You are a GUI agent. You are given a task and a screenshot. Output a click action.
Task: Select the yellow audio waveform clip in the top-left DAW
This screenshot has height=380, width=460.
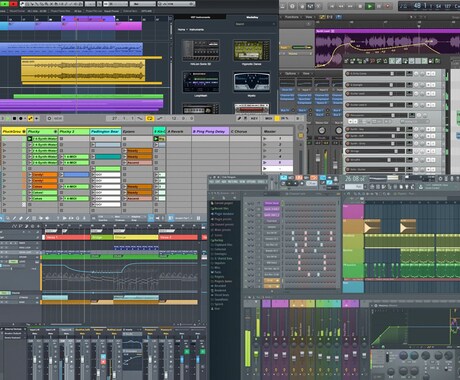click(83, 70)
